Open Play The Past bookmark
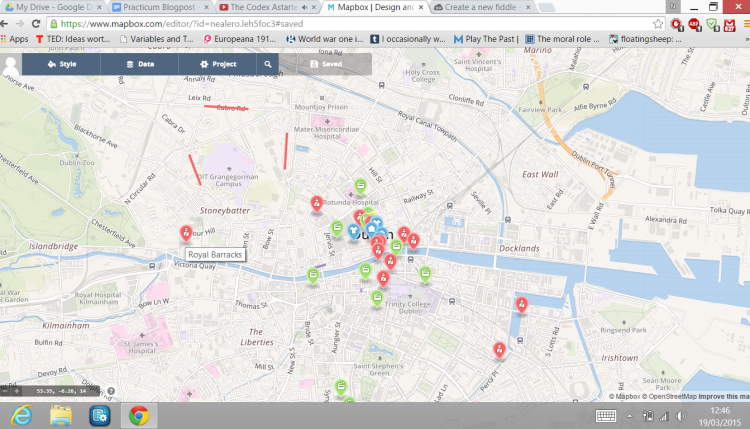 [x=486, y=39]
